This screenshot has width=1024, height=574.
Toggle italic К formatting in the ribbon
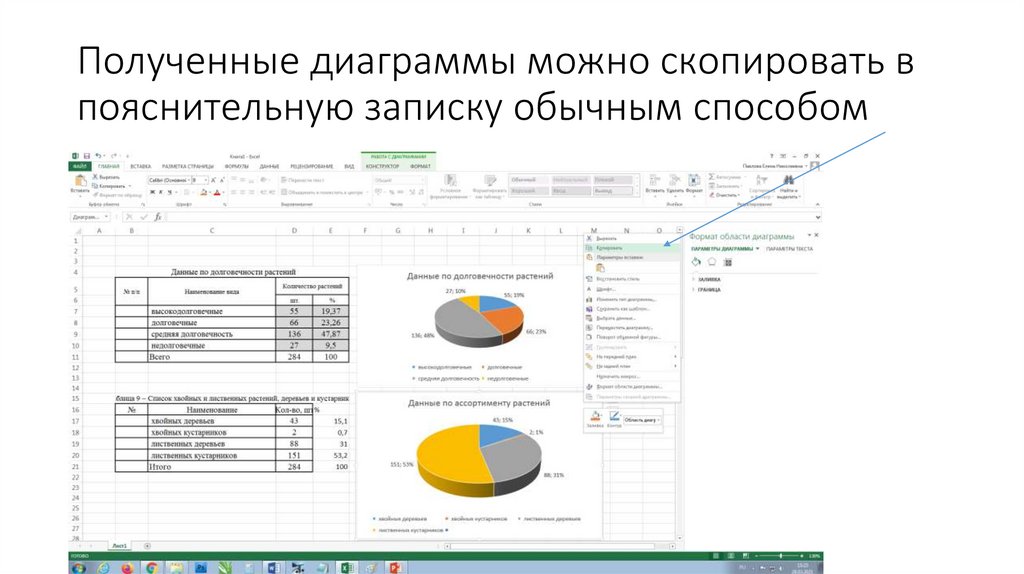(x=161, y=192)
